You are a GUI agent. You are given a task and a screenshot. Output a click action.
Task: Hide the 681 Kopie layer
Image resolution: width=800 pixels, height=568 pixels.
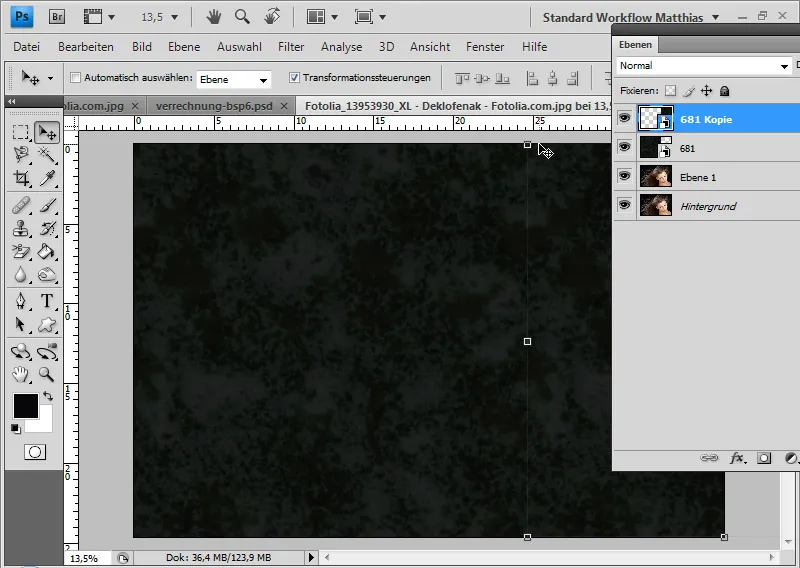click(x=624, y=118)
